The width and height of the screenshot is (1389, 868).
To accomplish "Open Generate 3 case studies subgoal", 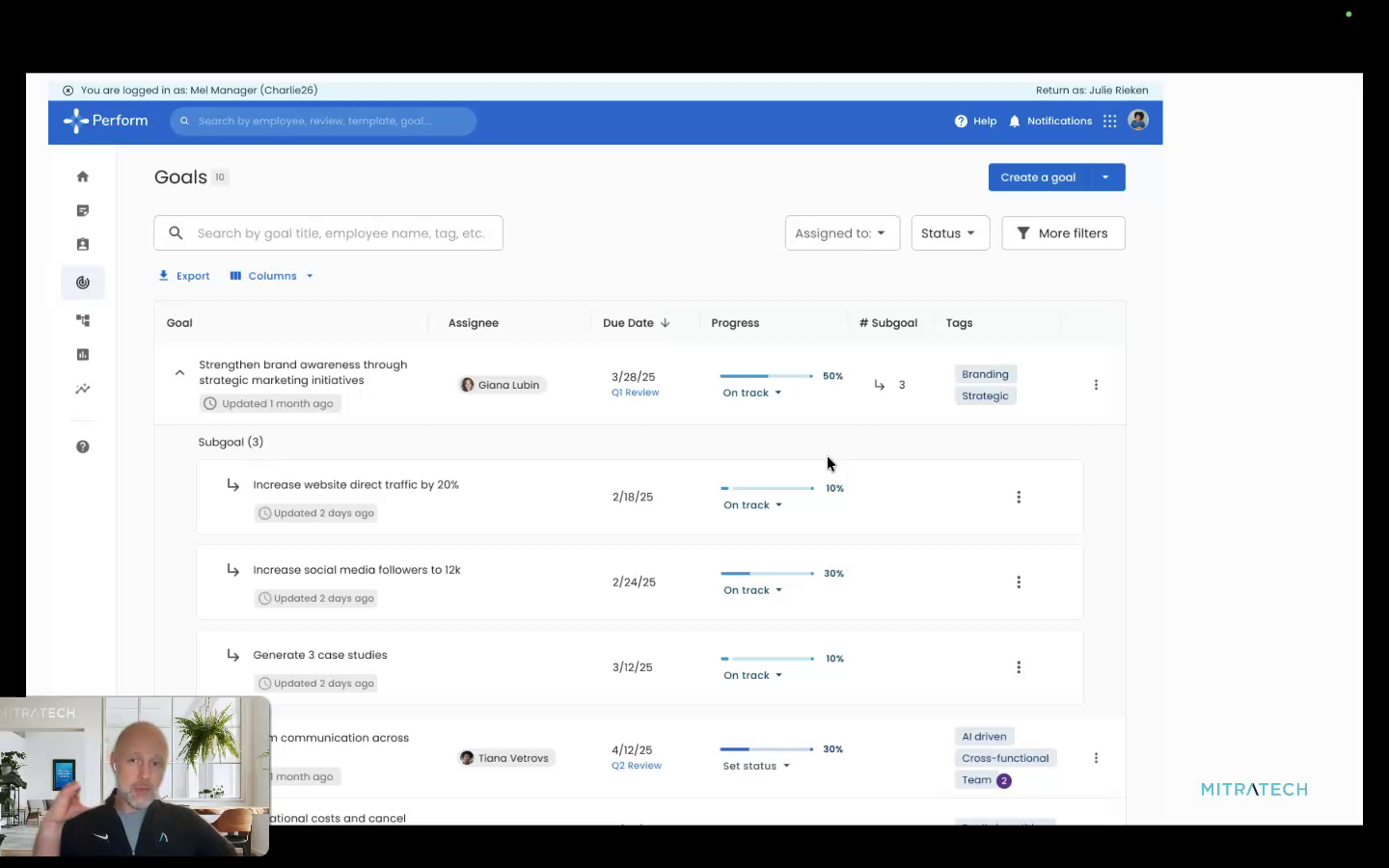I will pos(320,655).
